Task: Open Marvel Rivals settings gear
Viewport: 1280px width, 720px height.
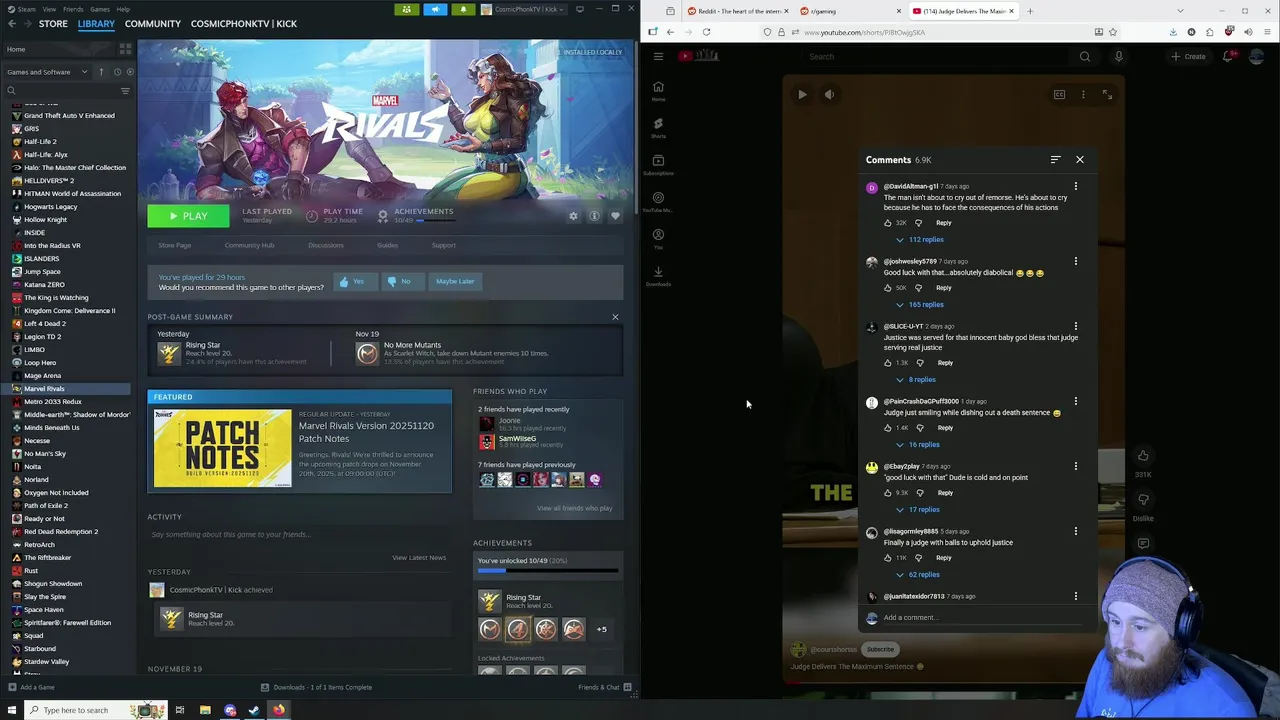Action: (573, 216)
